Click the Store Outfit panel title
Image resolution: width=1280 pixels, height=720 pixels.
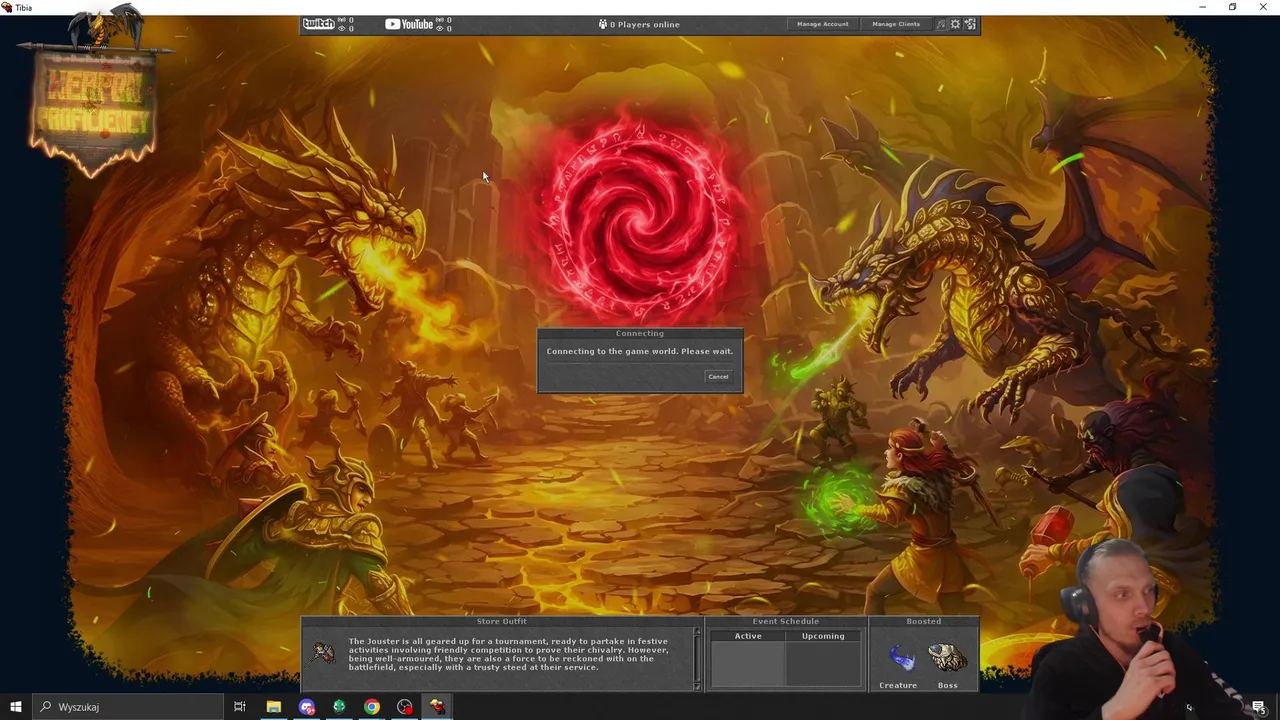click(x=501, y=621)
